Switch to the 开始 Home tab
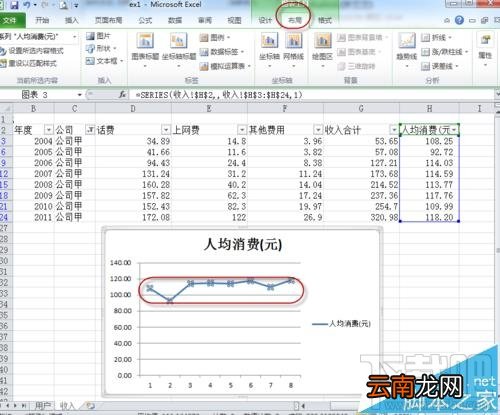 [42, 21]
